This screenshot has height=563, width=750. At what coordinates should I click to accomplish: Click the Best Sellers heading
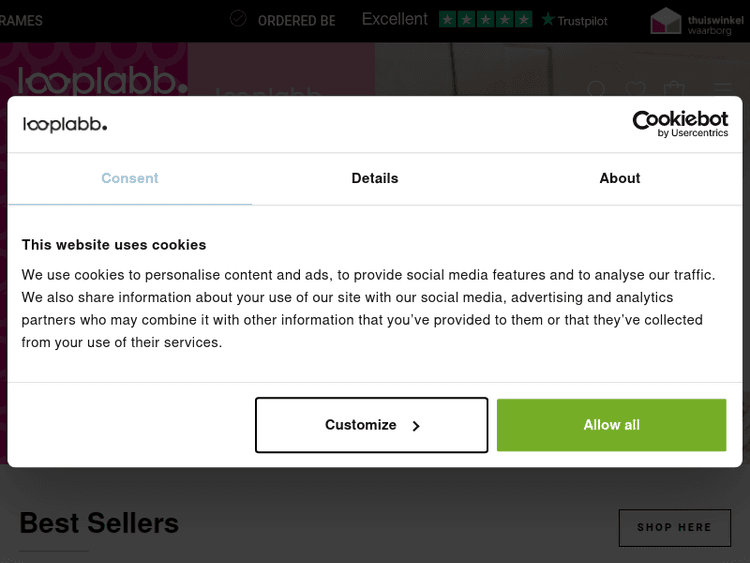[99, 523]
